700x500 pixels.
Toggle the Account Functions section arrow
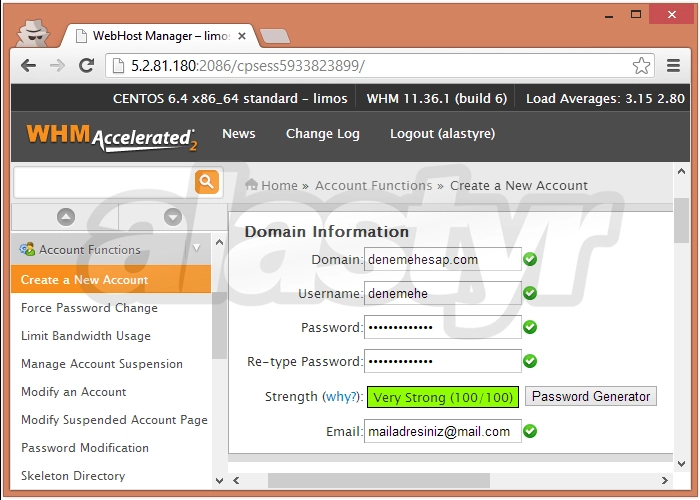click(x=196, y=248)
